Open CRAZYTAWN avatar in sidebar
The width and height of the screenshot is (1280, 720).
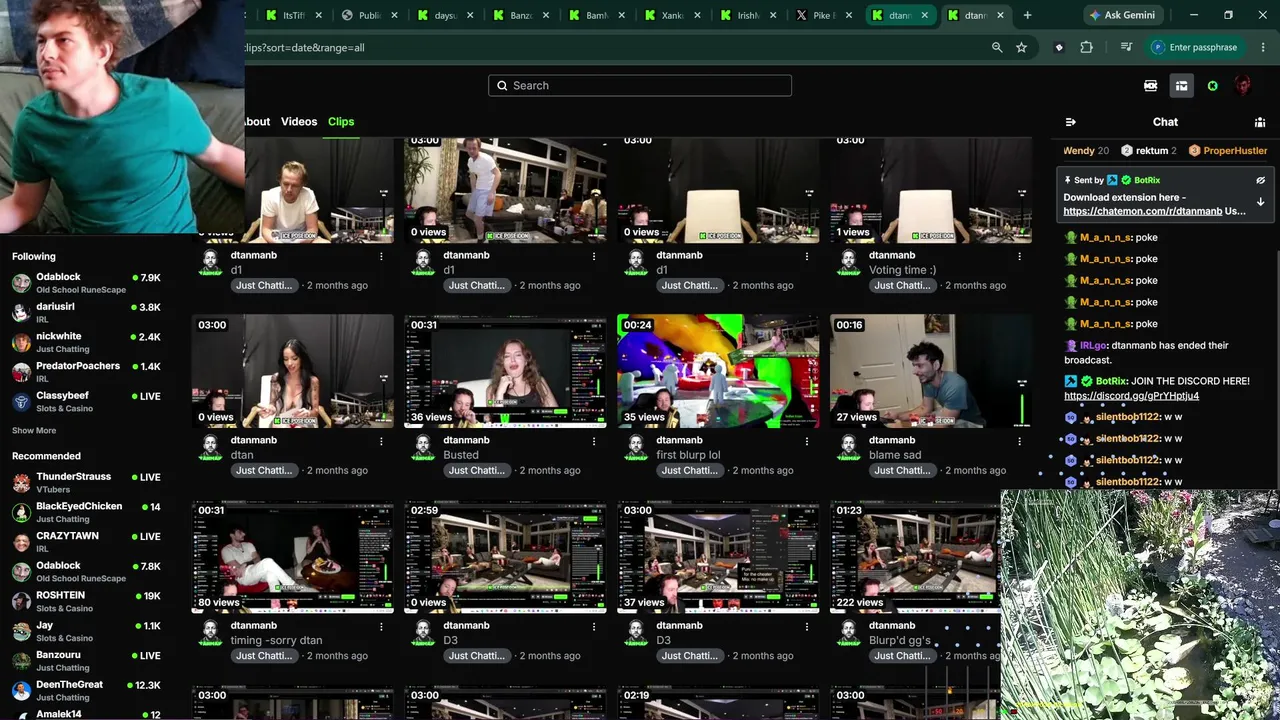pos(21,542)
